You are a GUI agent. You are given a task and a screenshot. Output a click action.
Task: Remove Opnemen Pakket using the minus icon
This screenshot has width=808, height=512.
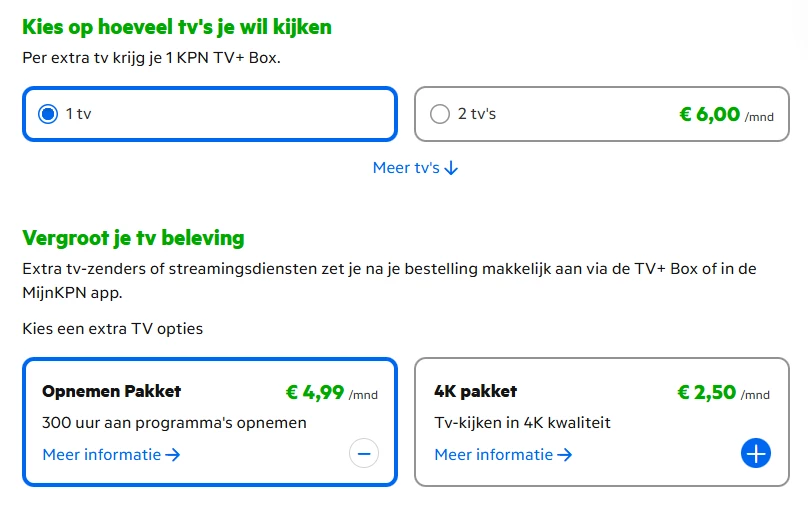click(364, 454)
